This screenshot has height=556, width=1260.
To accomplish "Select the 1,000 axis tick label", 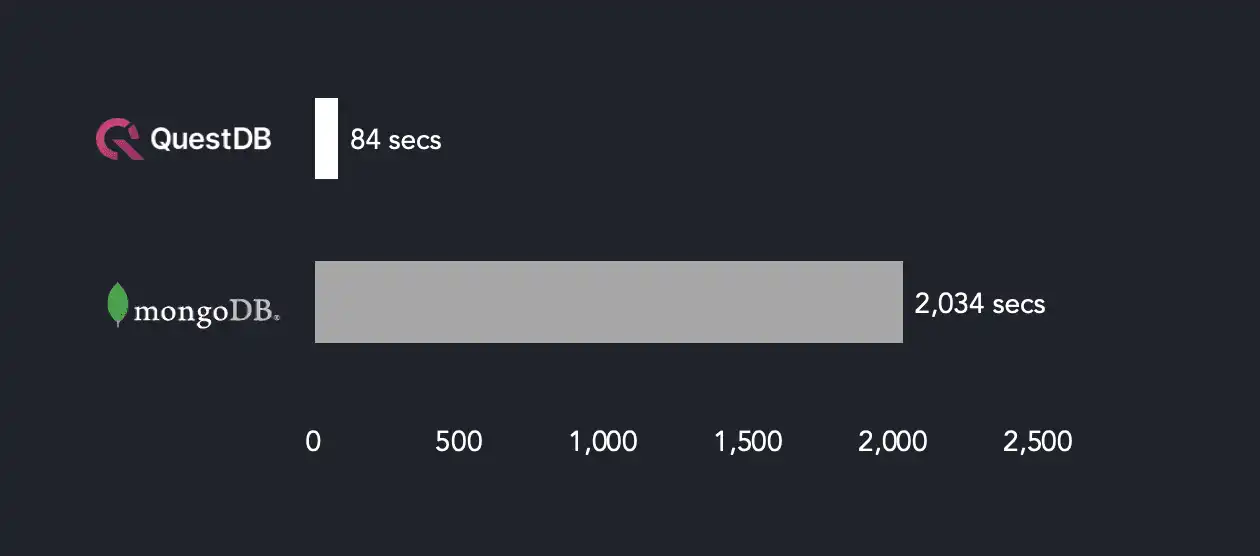I will [603, 442].
